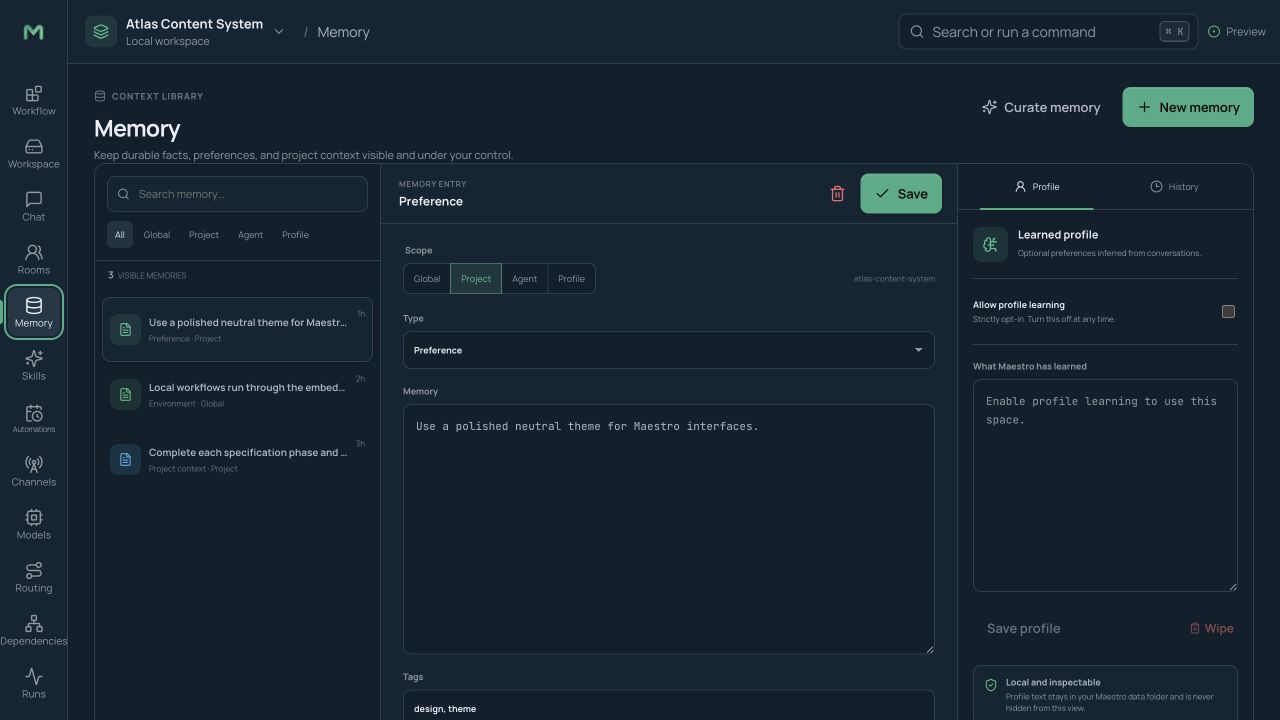The width and height of the screenshot is (1280, 720).
Task: Open memory 'Complete each specification phase and…'
Action: (237, 459)
